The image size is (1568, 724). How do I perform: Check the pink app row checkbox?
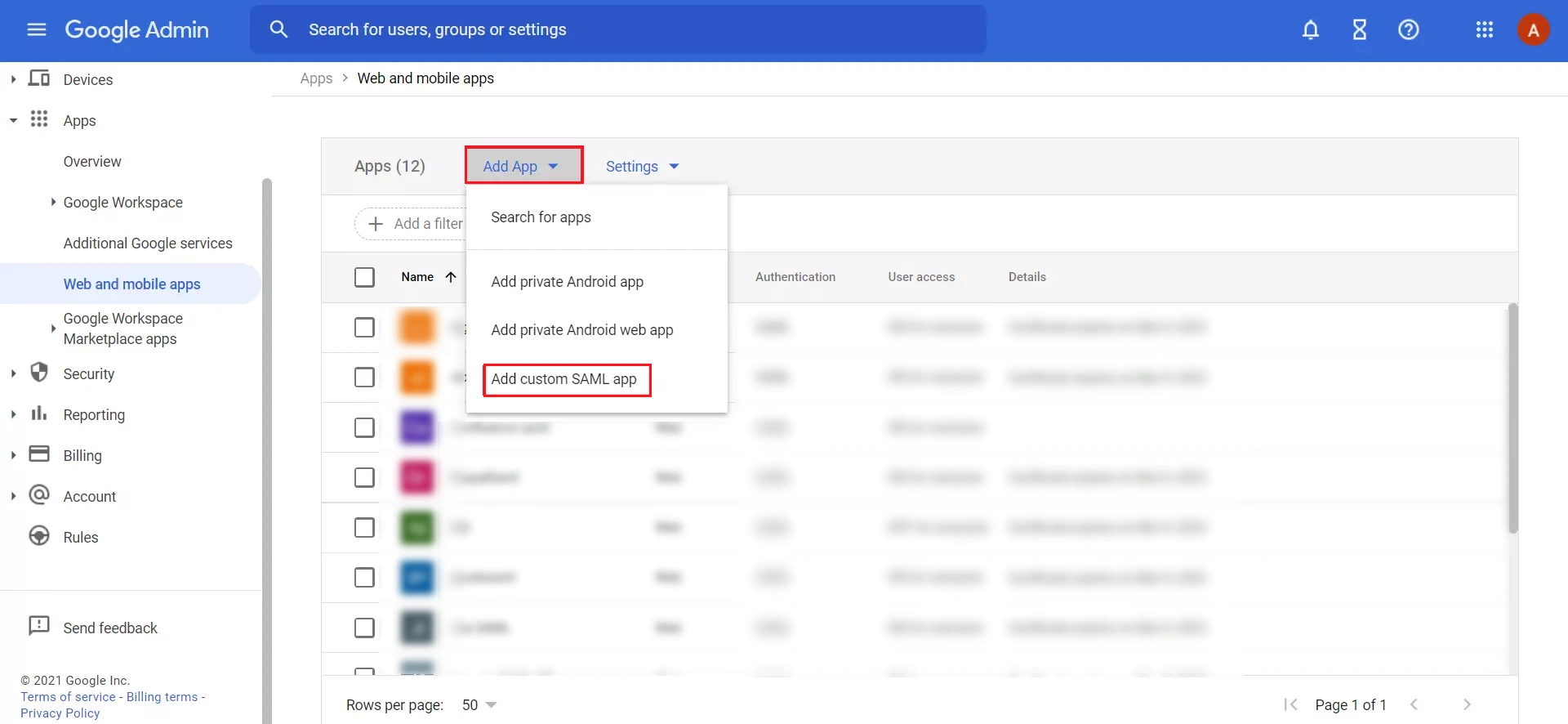click(x=365, y=477)
